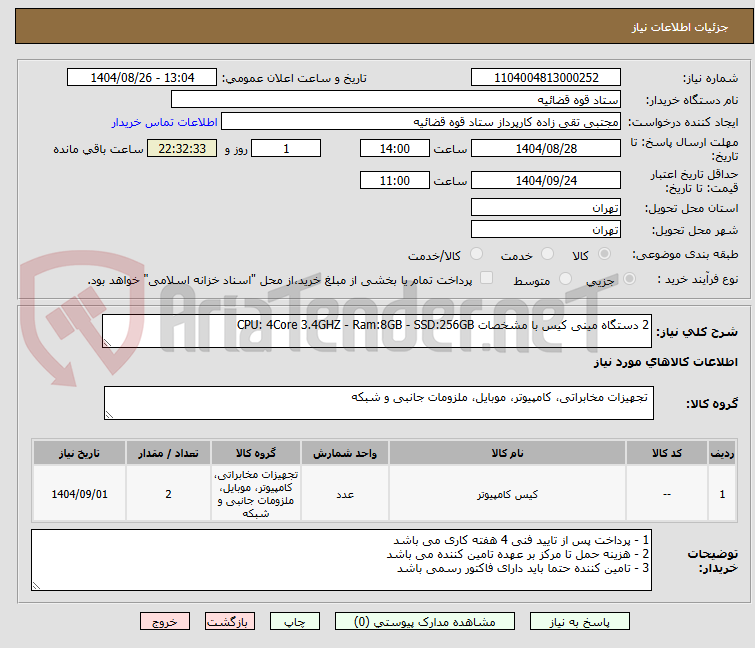
Task: Select the کالا/خدمت radio button
Action: pyautogui.click(x=476, y=254)
